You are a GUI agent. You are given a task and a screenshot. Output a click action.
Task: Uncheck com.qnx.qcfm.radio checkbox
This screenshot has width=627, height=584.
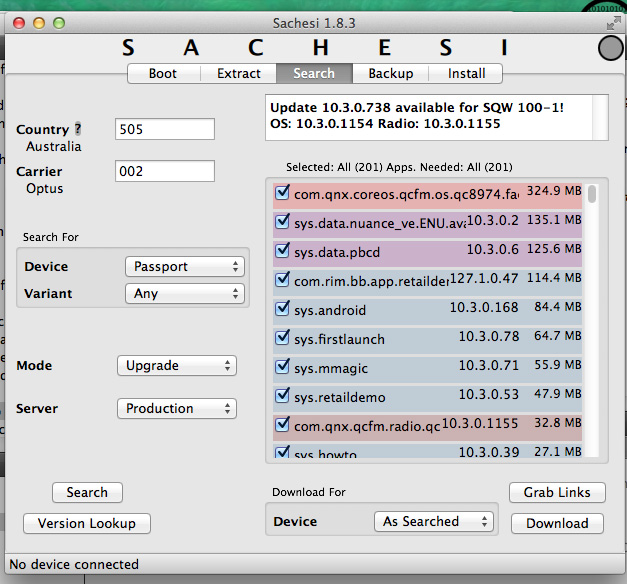[282, 424]
